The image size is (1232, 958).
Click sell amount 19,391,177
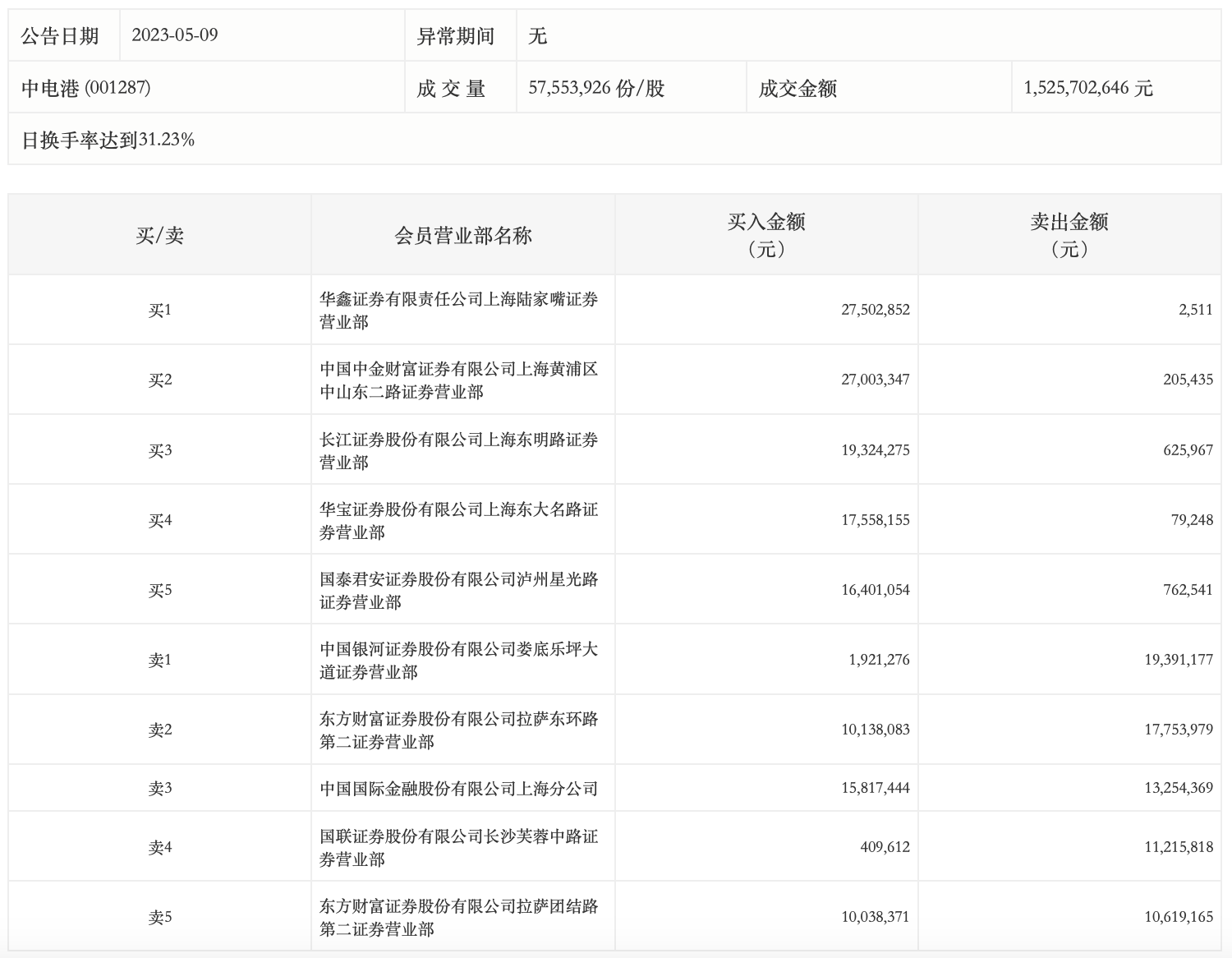(1179, 660)
